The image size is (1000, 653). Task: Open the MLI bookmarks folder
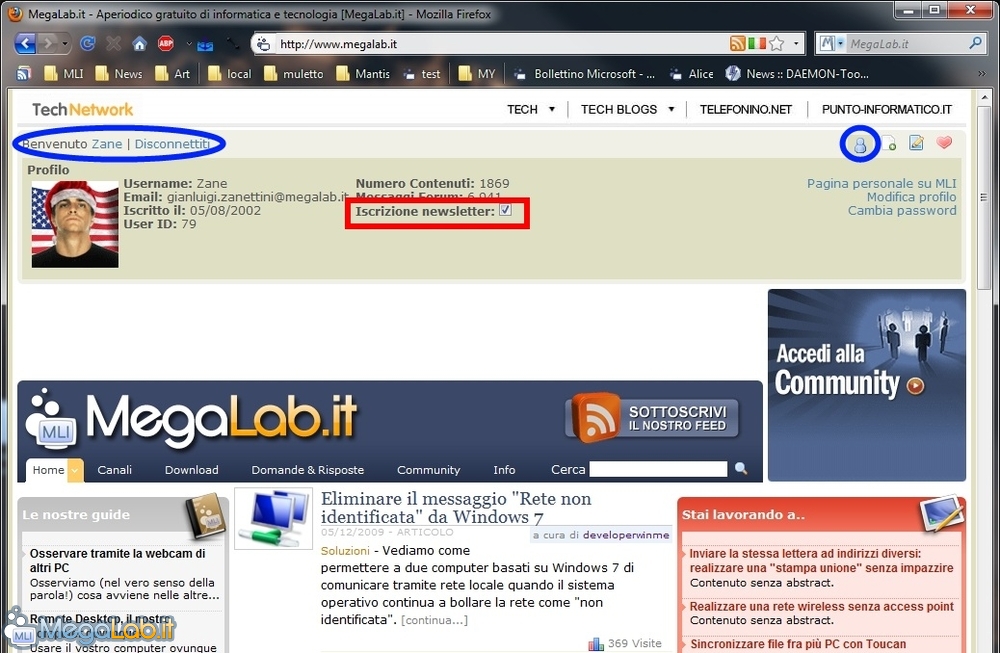pyautogui.click(x=63, y=74)
